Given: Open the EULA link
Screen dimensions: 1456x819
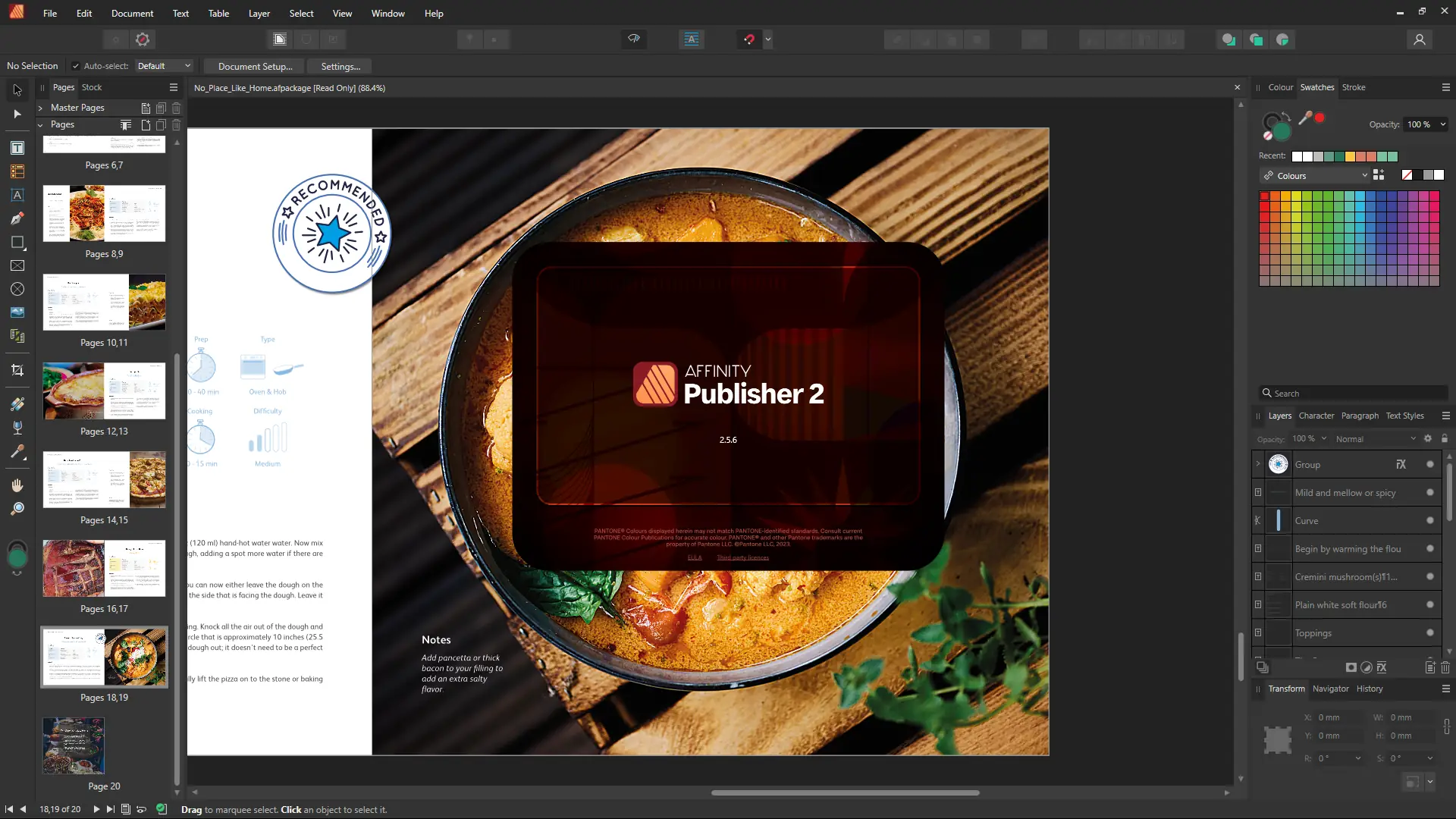Looking at the screenshot, I should click(694, 558).
